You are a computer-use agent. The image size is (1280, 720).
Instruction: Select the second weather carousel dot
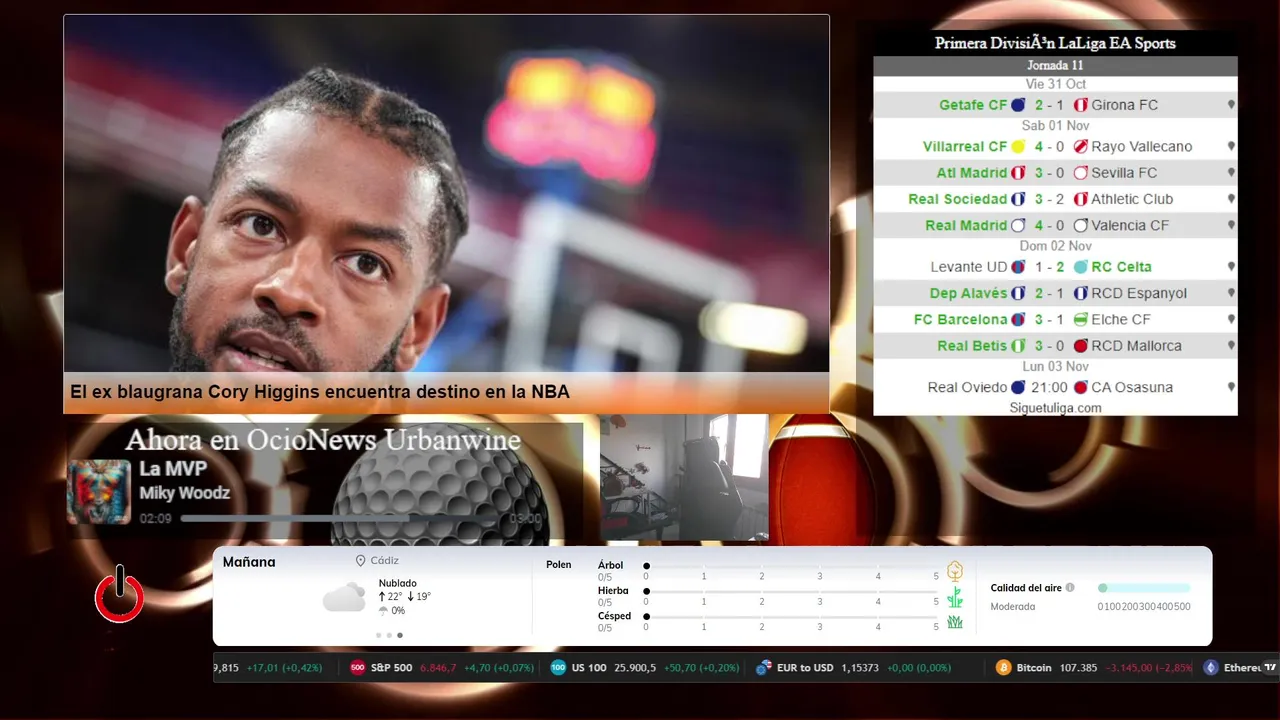389,635
